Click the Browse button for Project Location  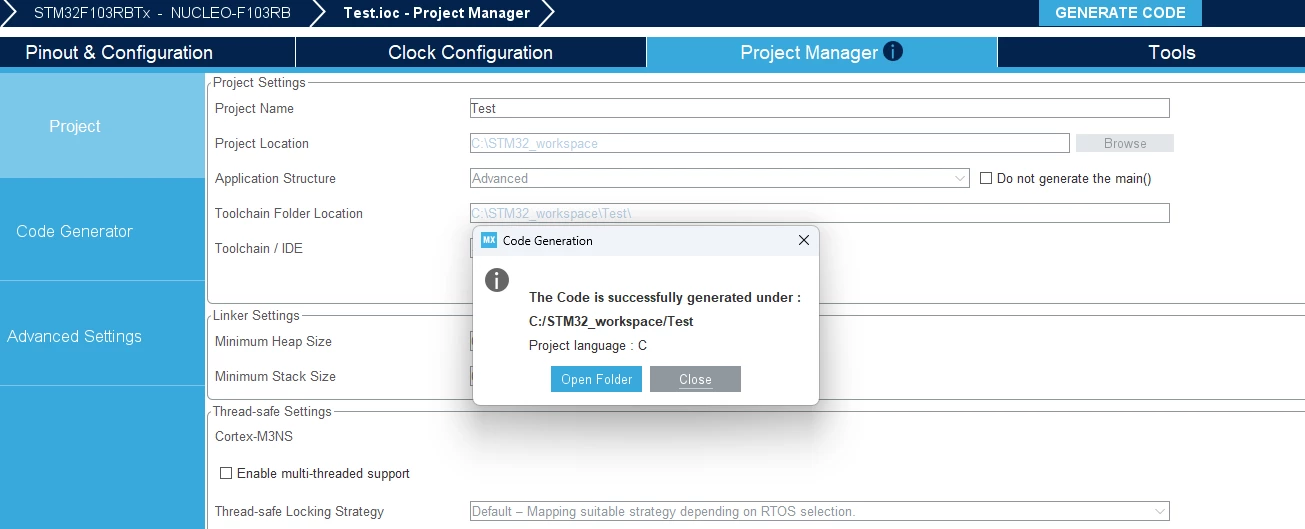[x=1125, y=143]
